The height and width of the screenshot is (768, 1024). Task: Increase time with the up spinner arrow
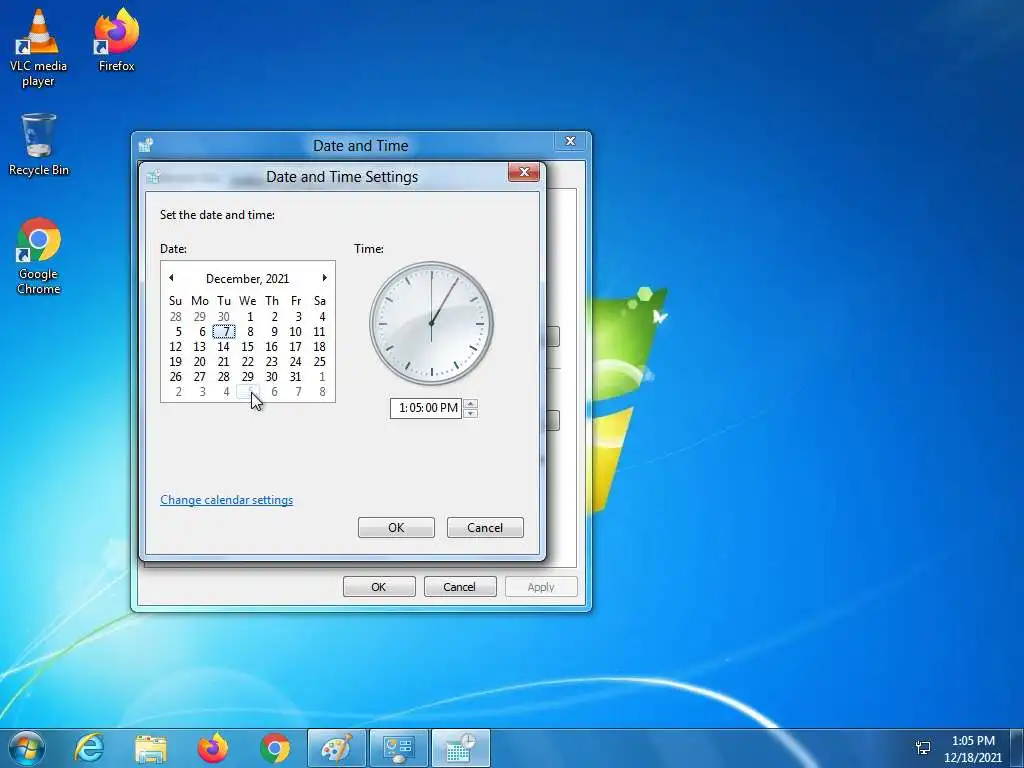click(470, 403)
